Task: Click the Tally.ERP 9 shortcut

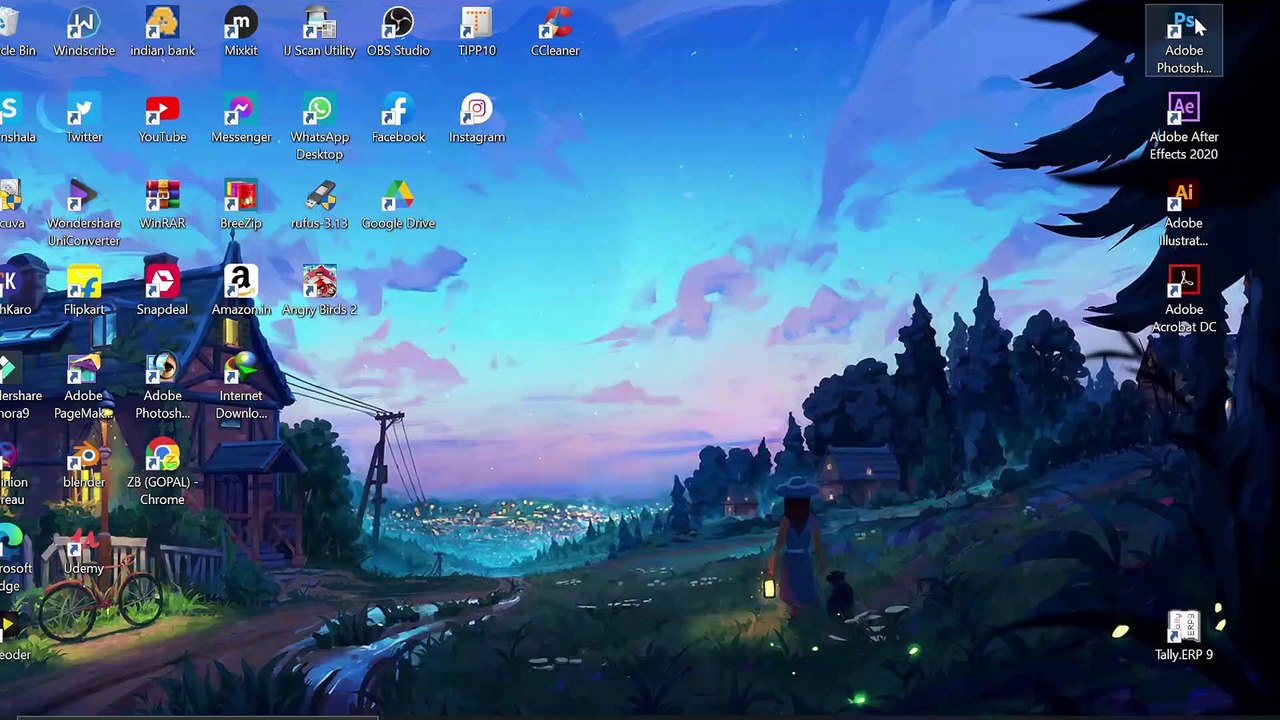Action: coord(1184,636)
